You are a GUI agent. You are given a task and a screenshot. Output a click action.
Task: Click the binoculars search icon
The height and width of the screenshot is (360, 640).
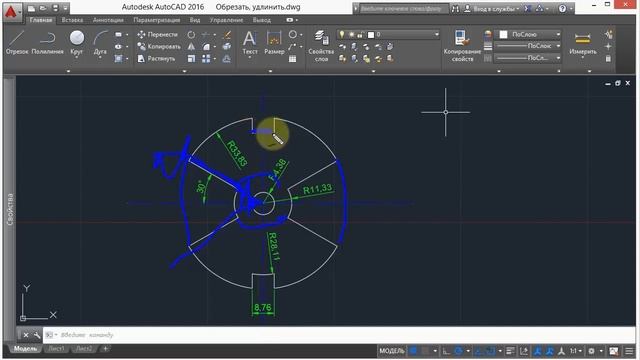click(x=456, y=9)
